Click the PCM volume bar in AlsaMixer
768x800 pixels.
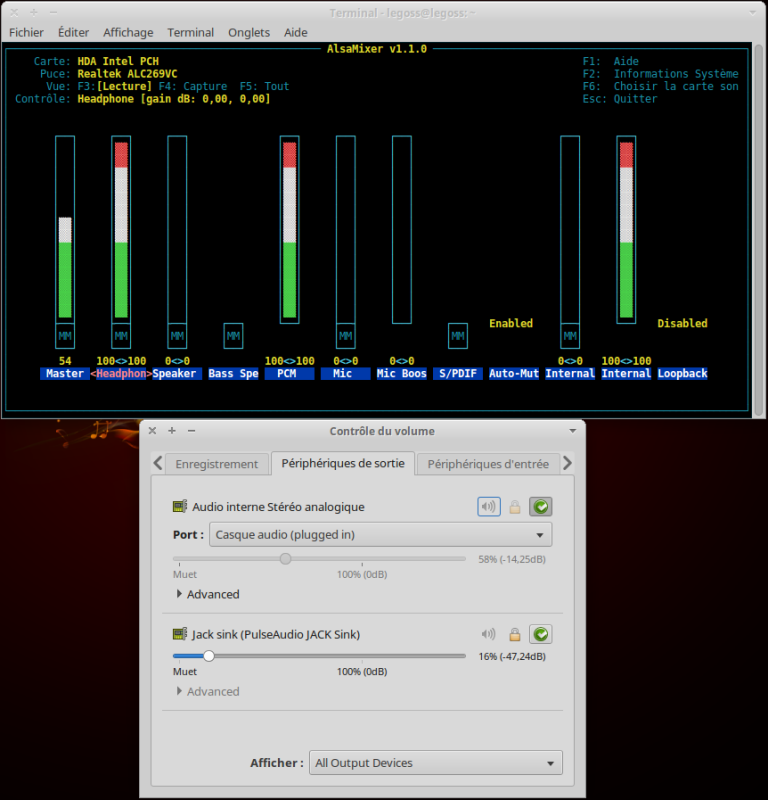pyautogui.click(x=289, y=230)
